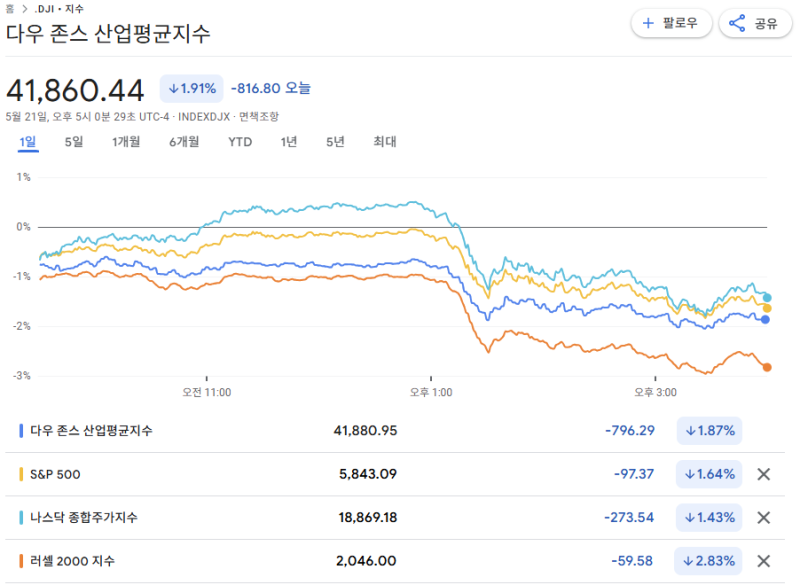Click the teal Nasdaq endpoint dot on chart
The height and width of the screenshot is (585, 800).
(x=767, y=298)
